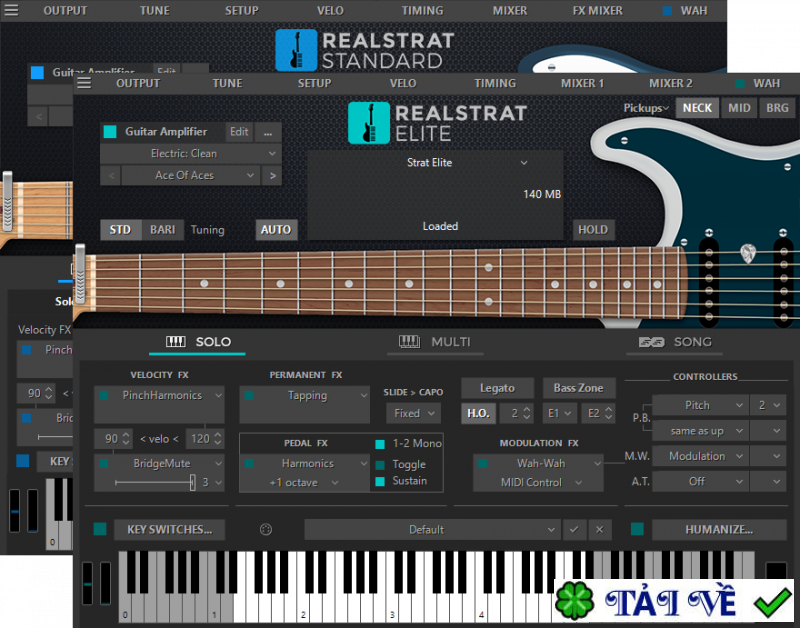800x628 pixels.
Task: Open FX MIXER in Standard window
Action: 597,11
